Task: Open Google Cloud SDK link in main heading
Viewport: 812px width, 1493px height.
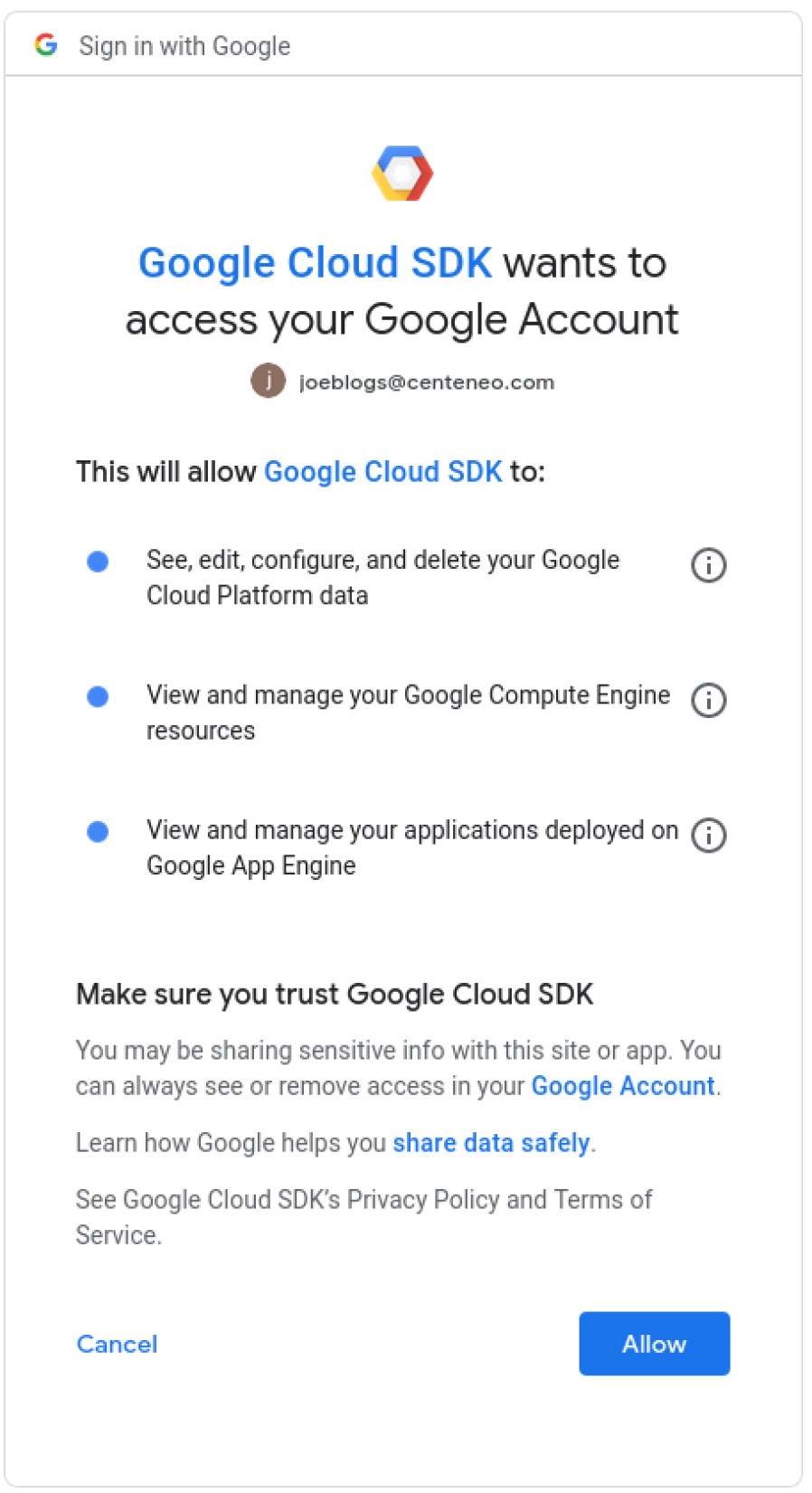Action: pos(315,263)
